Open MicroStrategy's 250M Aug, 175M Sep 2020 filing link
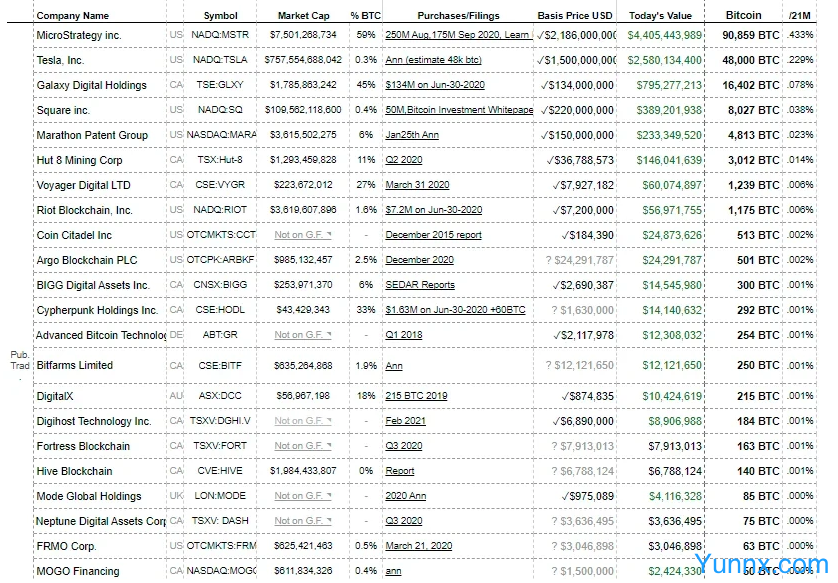This screenshot has width=838, height=583. tap(458, 35)
